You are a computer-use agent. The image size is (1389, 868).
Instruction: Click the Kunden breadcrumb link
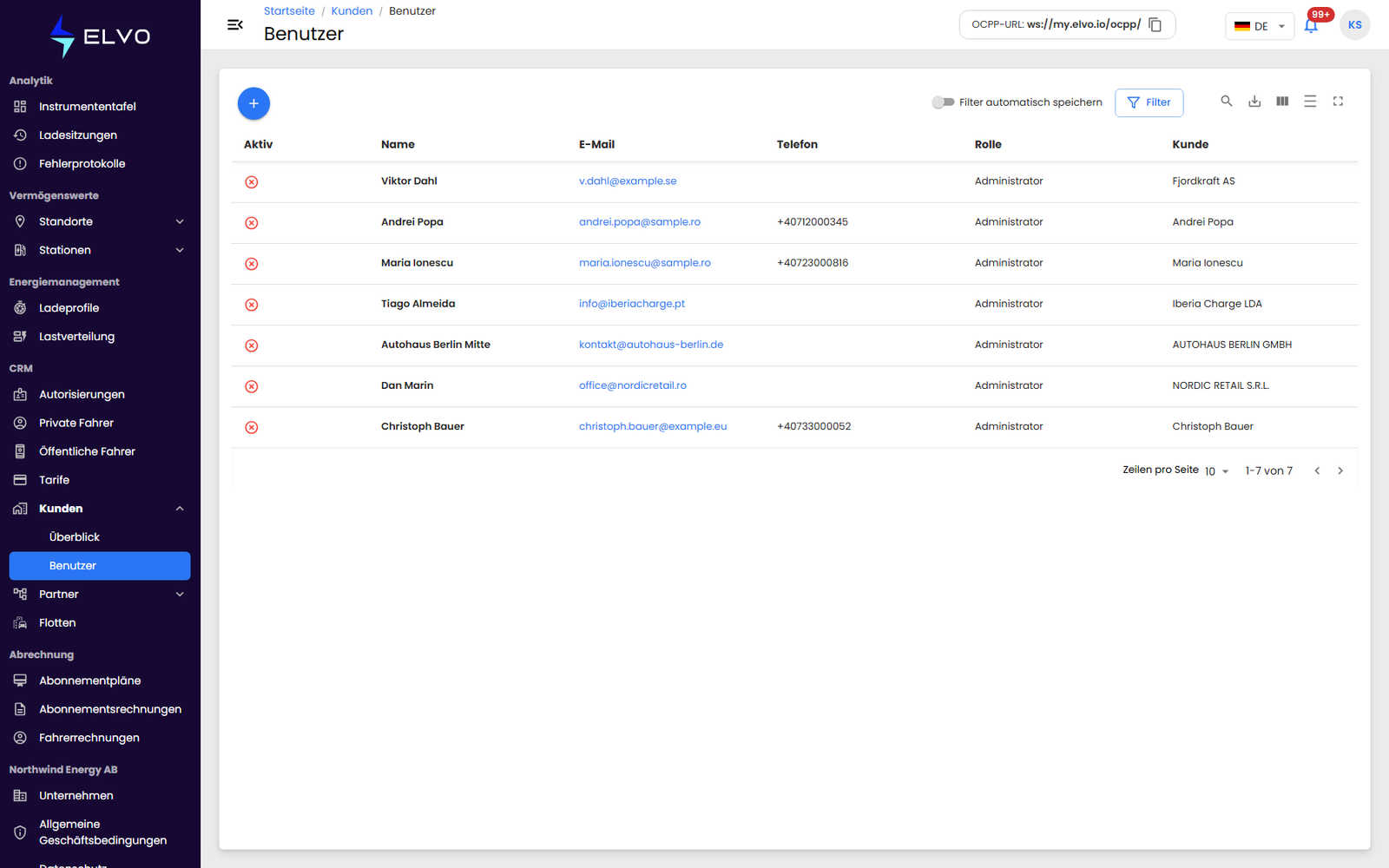coord(352,11)
